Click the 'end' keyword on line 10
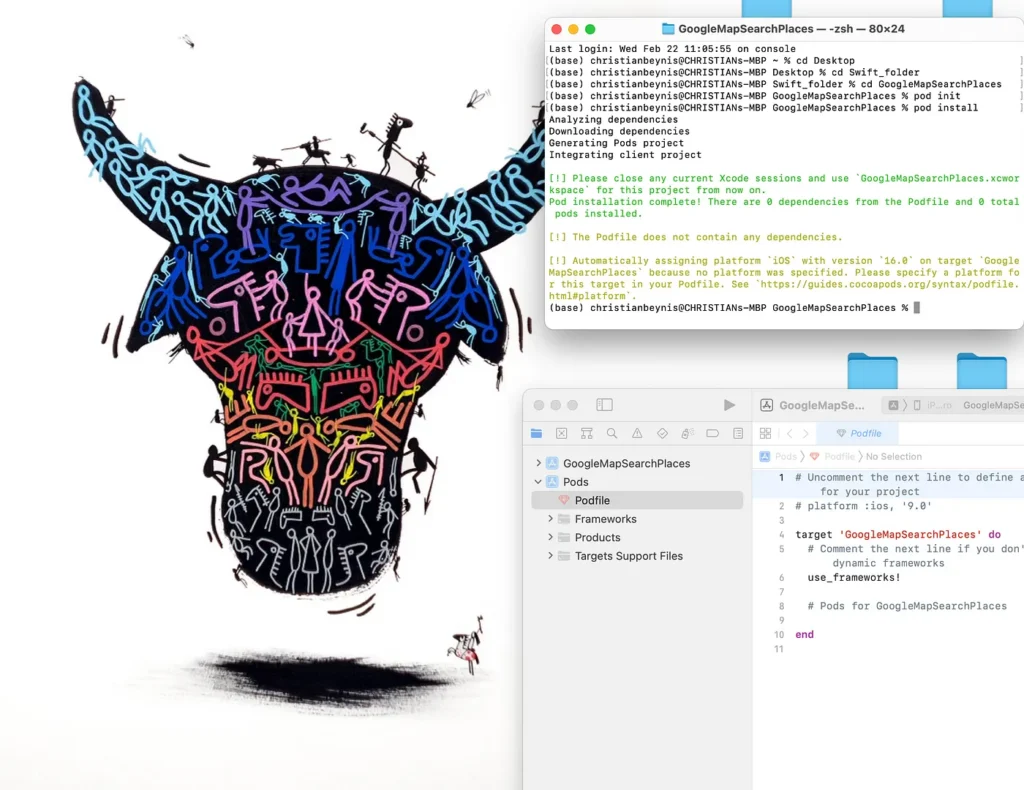Screen dimensions: 1024x790 (804, 635)
